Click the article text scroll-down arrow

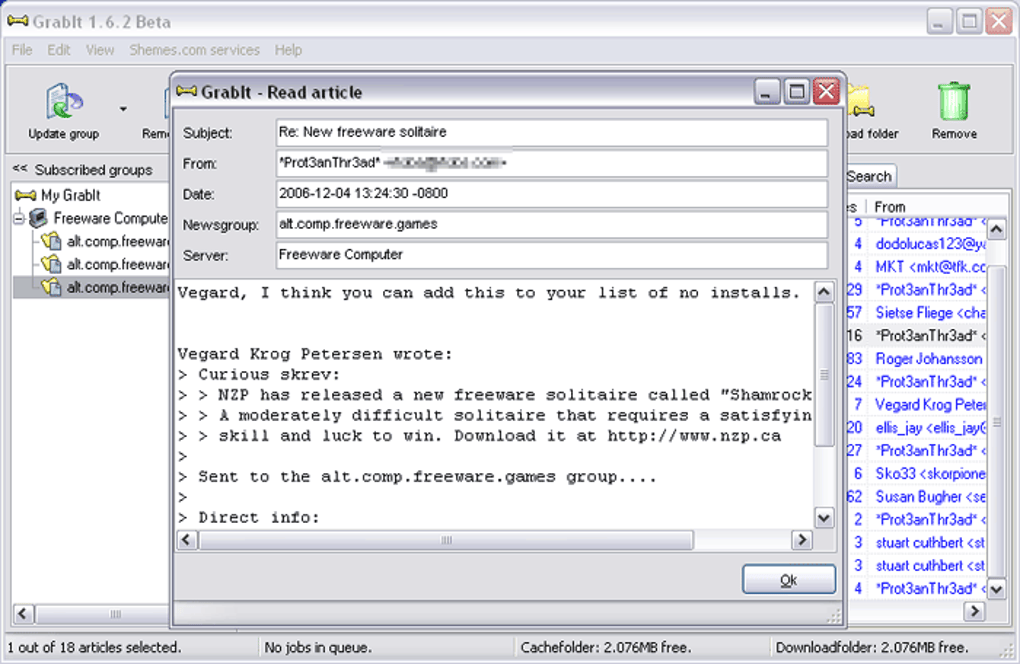pos(824,518)
